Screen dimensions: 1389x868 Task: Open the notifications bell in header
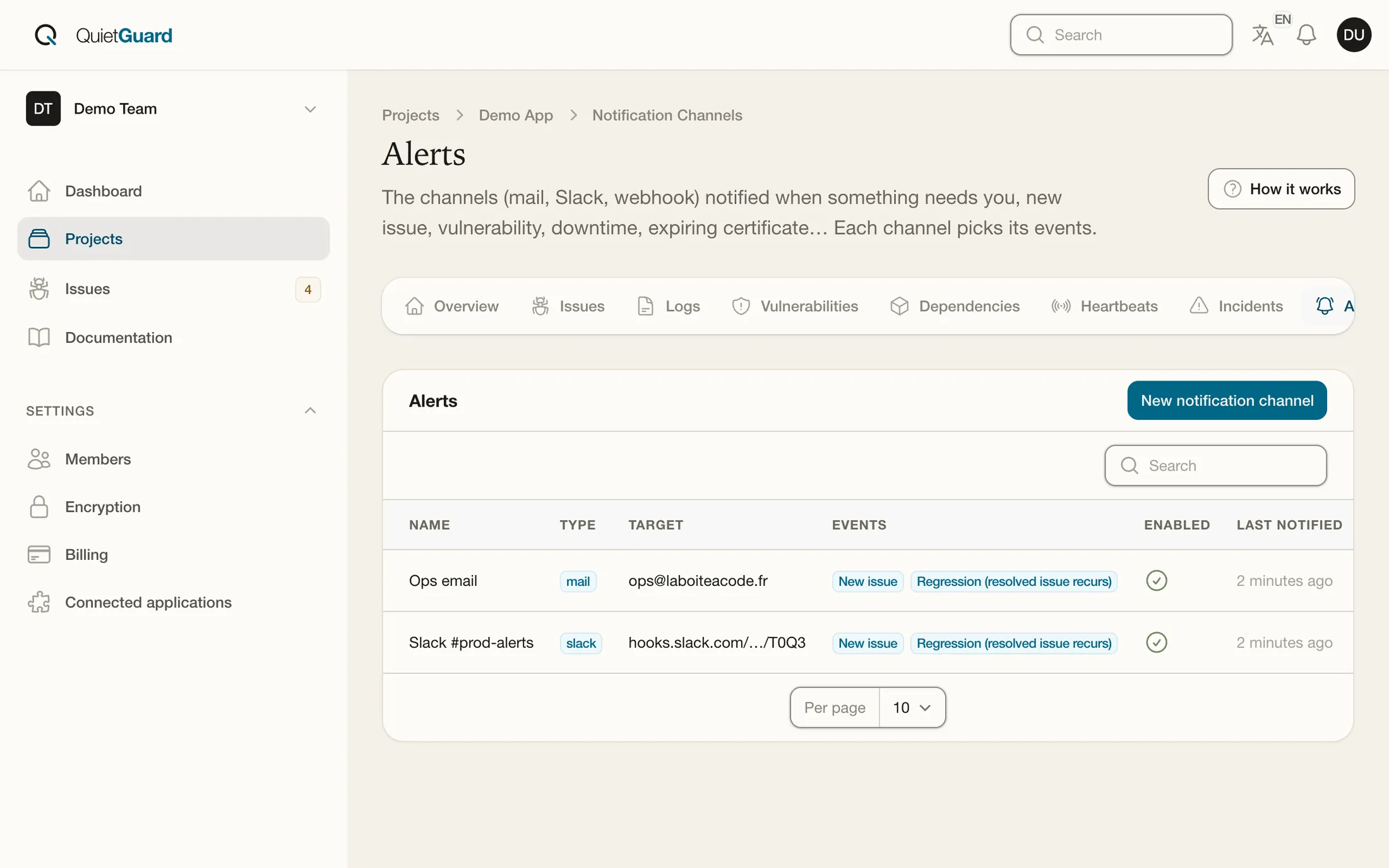(x=1306, y=35)
